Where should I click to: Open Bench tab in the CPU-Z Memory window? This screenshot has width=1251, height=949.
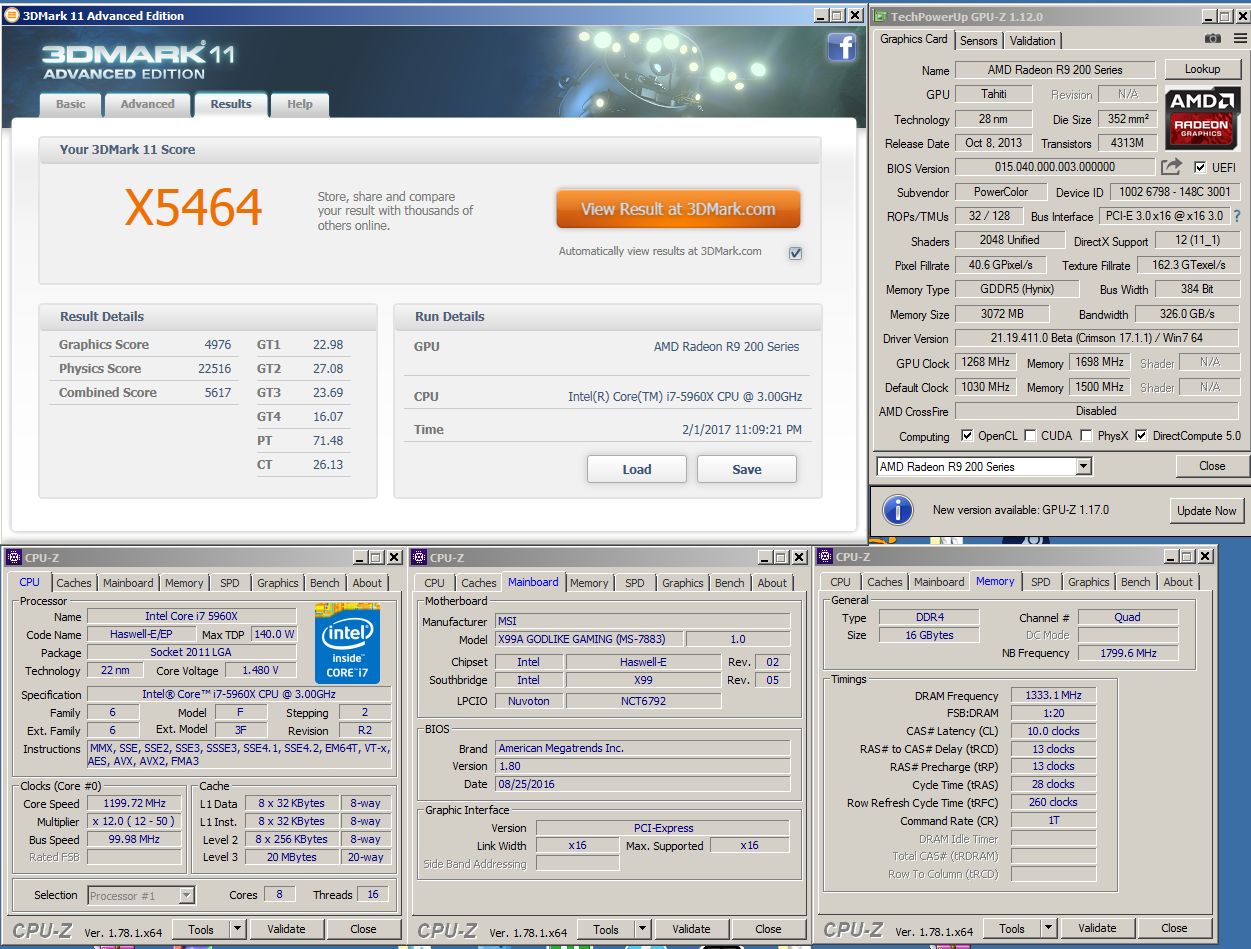(1135, 582)
